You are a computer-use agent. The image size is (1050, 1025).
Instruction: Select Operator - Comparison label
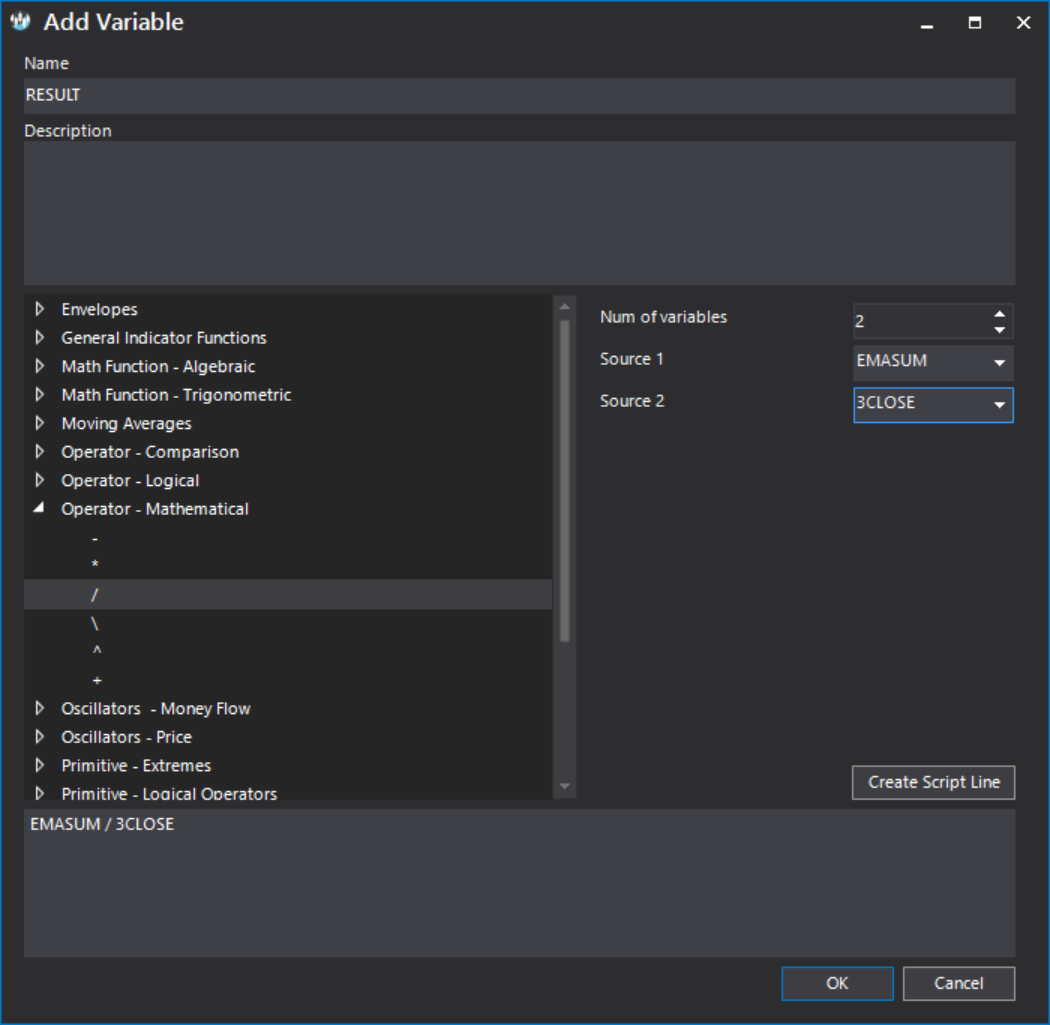pyautogui.click(x=150, y=453)
